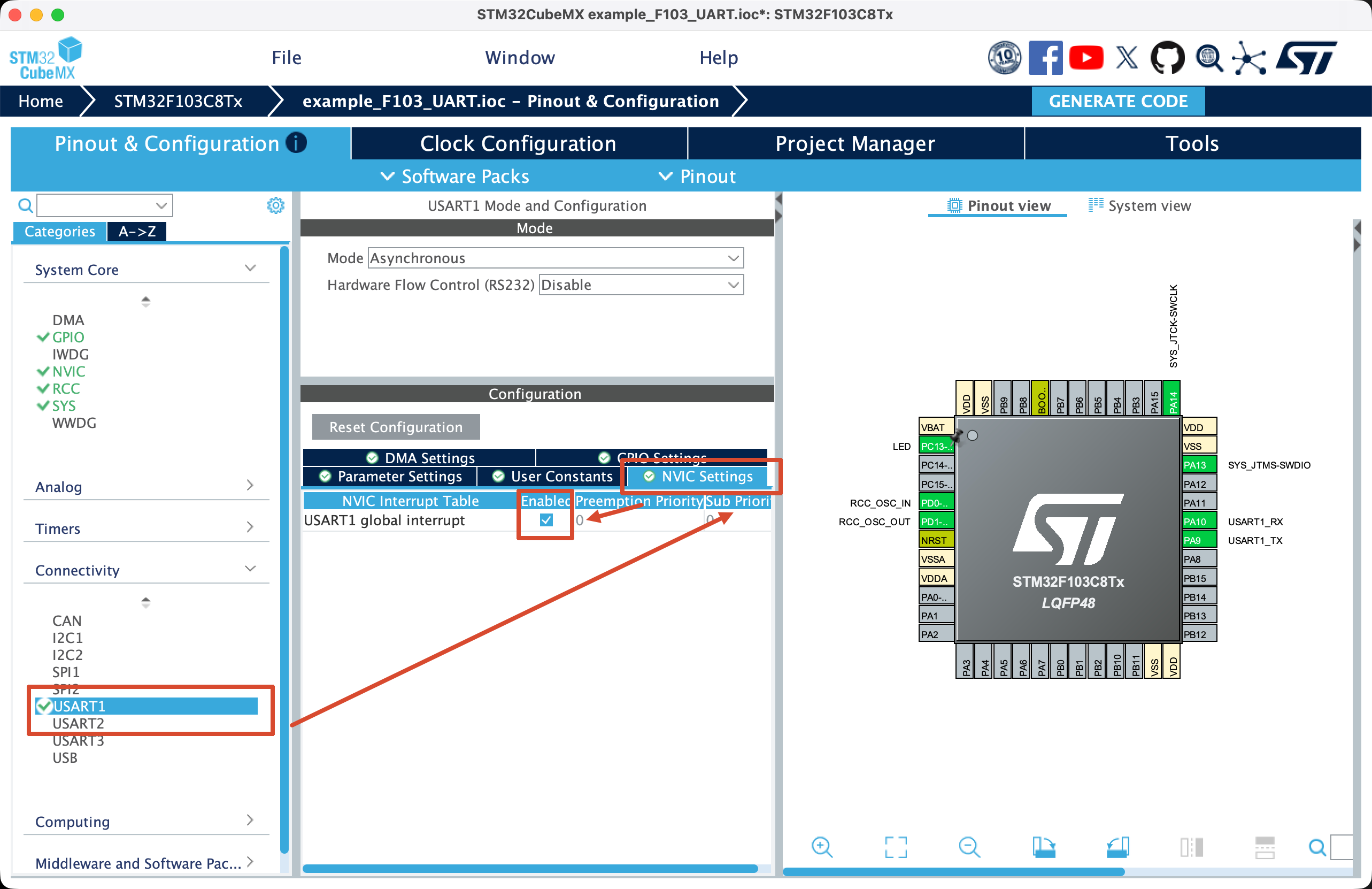This screenshot has width=1372, height=889.
Task: Switch to the Tools tab
Action: click(x=1192, y=143)
